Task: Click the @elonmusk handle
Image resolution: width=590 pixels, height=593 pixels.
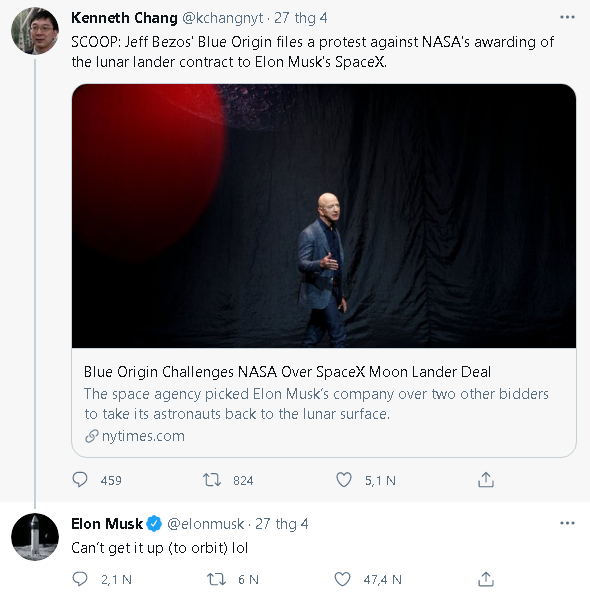Action: 206,524
